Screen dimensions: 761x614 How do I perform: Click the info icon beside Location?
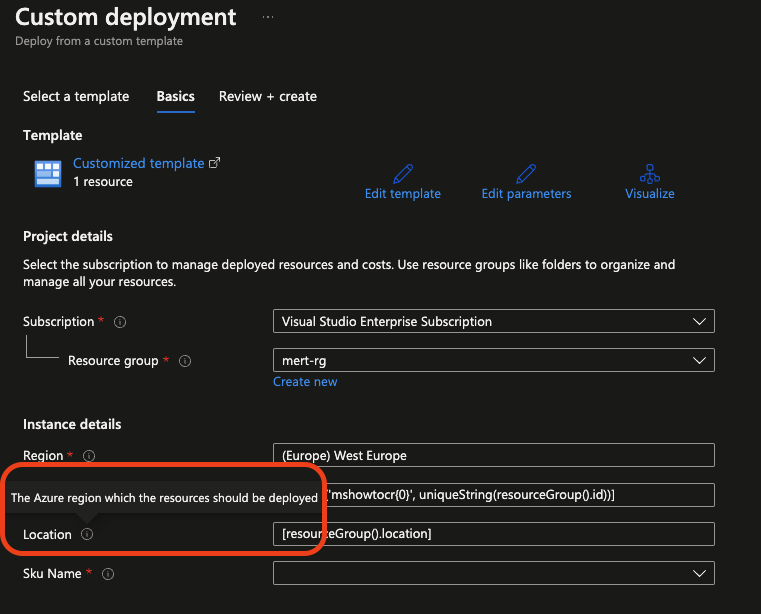coord(86,535)
